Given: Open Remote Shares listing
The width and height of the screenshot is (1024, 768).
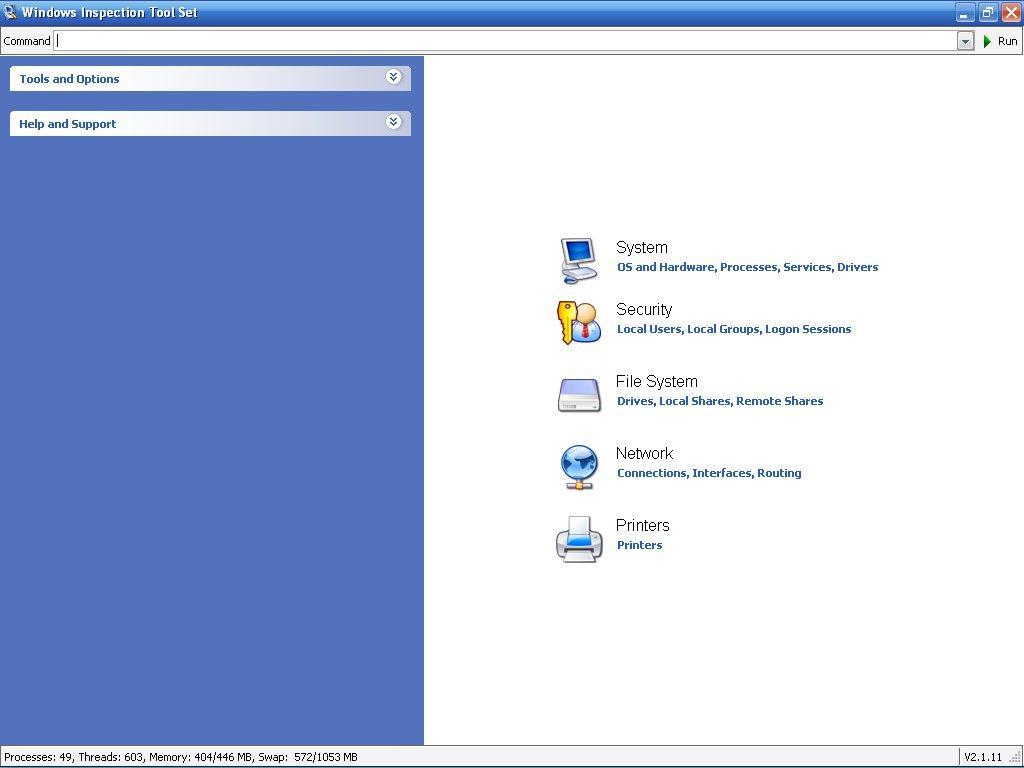Looking at the screenshot, I should pos(779,400).
